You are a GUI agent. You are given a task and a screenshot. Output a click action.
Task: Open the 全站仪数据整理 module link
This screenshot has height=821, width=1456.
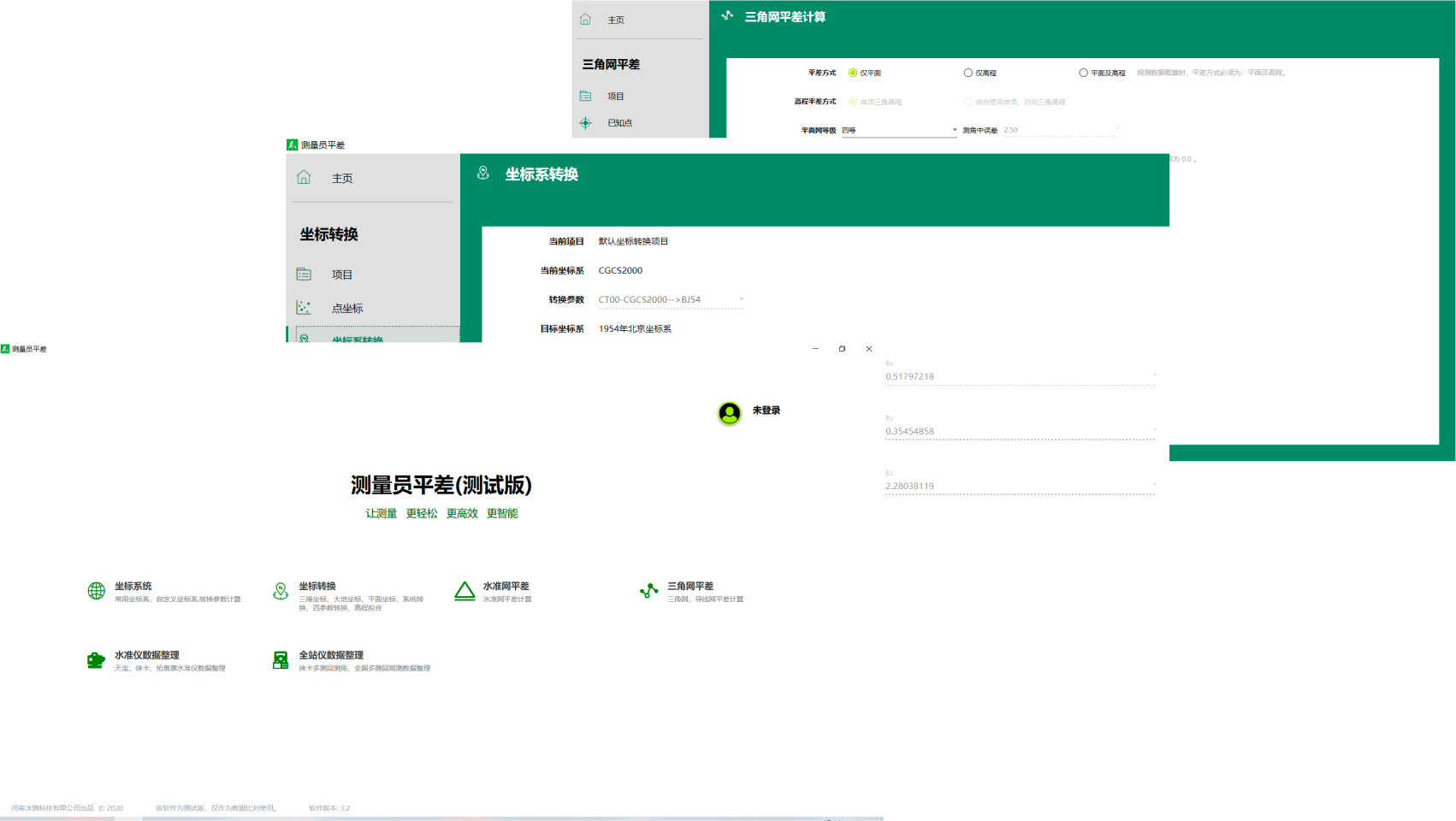pos(331,655)
